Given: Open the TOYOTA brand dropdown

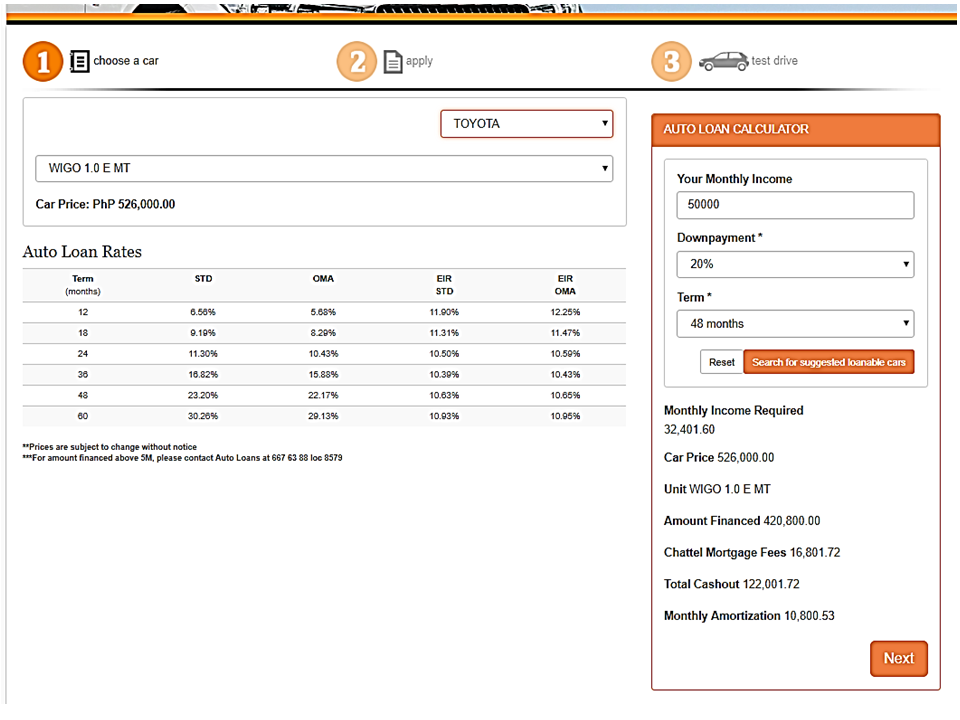Looking at the screenshot, I should 527,124.
